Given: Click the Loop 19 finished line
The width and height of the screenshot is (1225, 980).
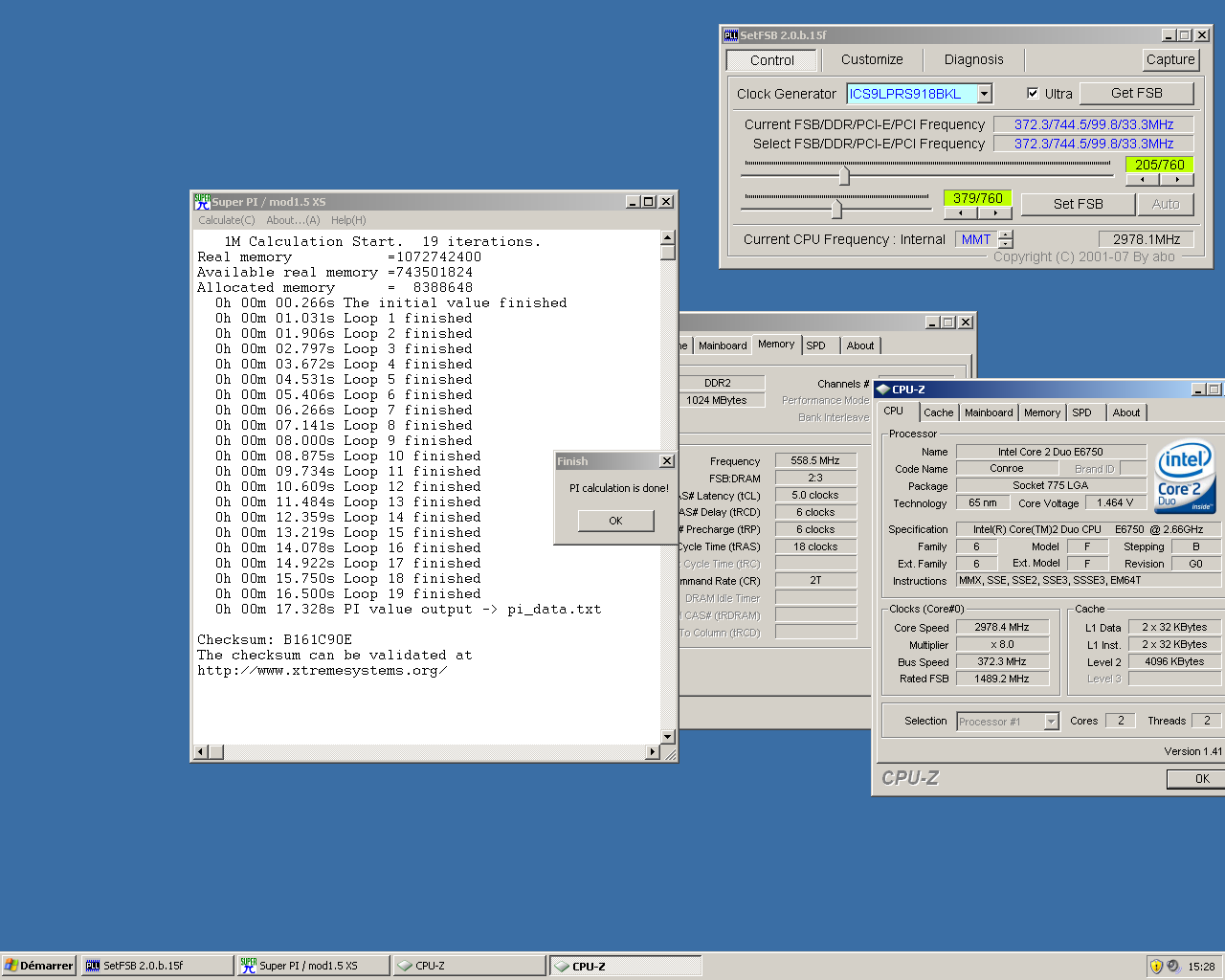Looking at the screenshot, I should pos(347,593).
